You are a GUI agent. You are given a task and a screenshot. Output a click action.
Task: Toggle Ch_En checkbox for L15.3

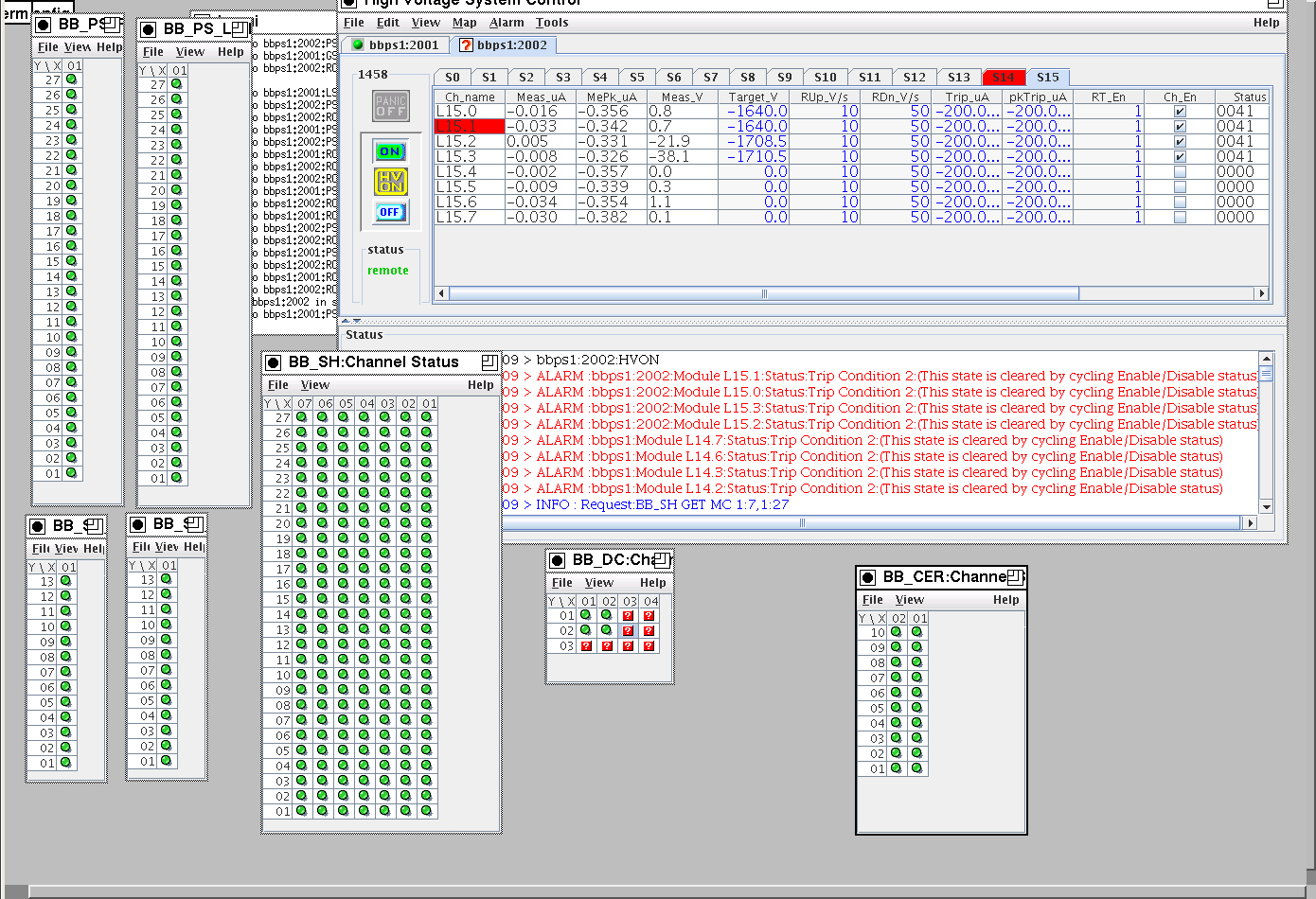click(x=1180, y=157)
